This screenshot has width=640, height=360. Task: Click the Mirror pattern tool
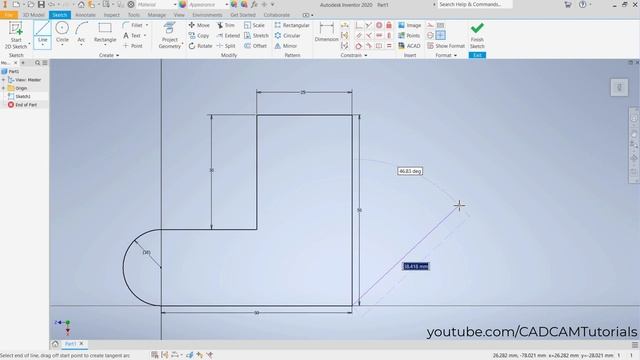point(286,46)
